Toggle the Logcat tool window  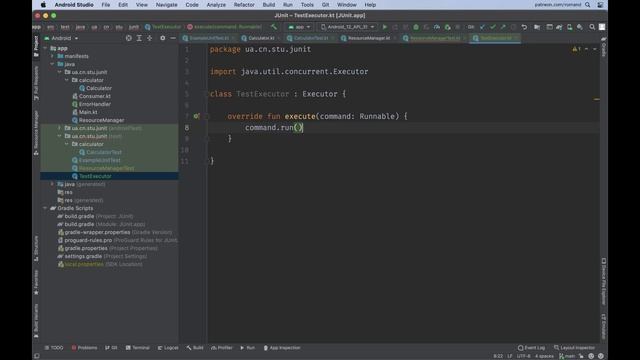(x=168, y=348)
